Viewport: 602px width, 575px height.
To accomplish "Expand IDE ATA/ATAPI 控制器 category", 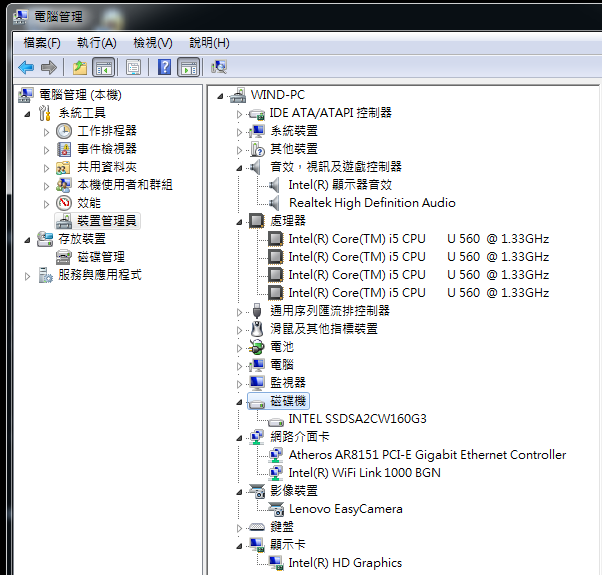I will pos(239,114).
